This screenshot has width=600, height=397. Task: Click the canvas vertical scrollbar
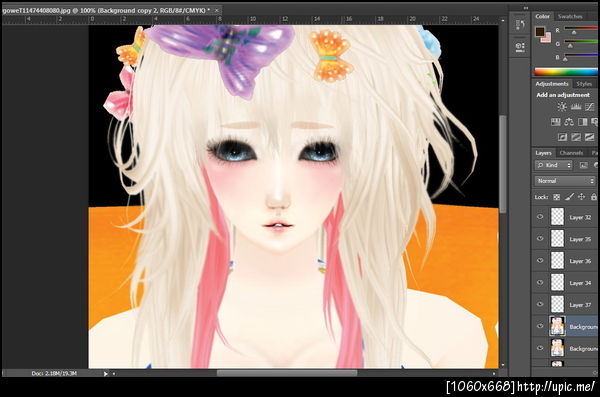pyautogui.click(x=503, y=164)
